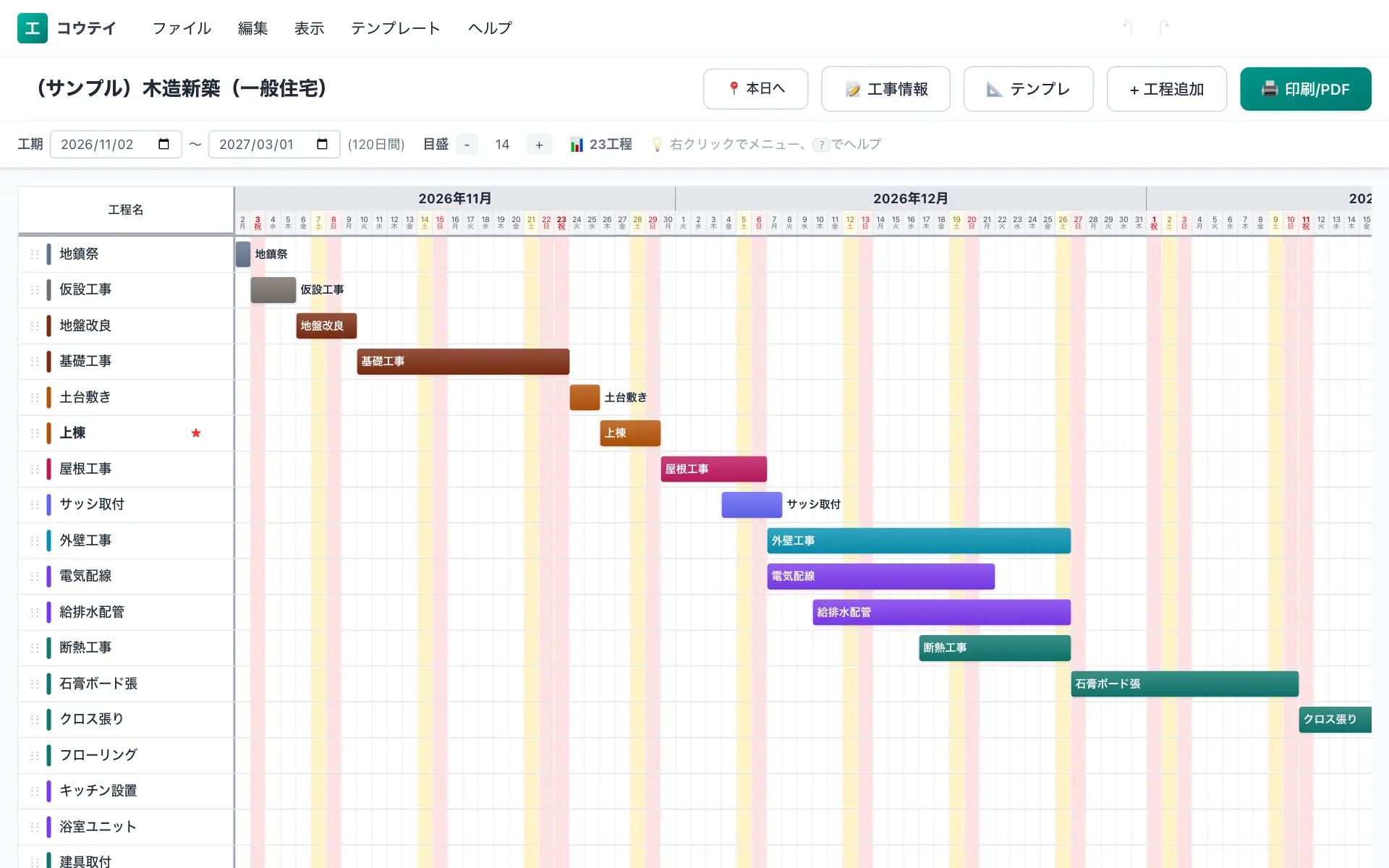Open the 編集 menu
This screenshot has width=1389, height=868.
(x=252, y=28)
